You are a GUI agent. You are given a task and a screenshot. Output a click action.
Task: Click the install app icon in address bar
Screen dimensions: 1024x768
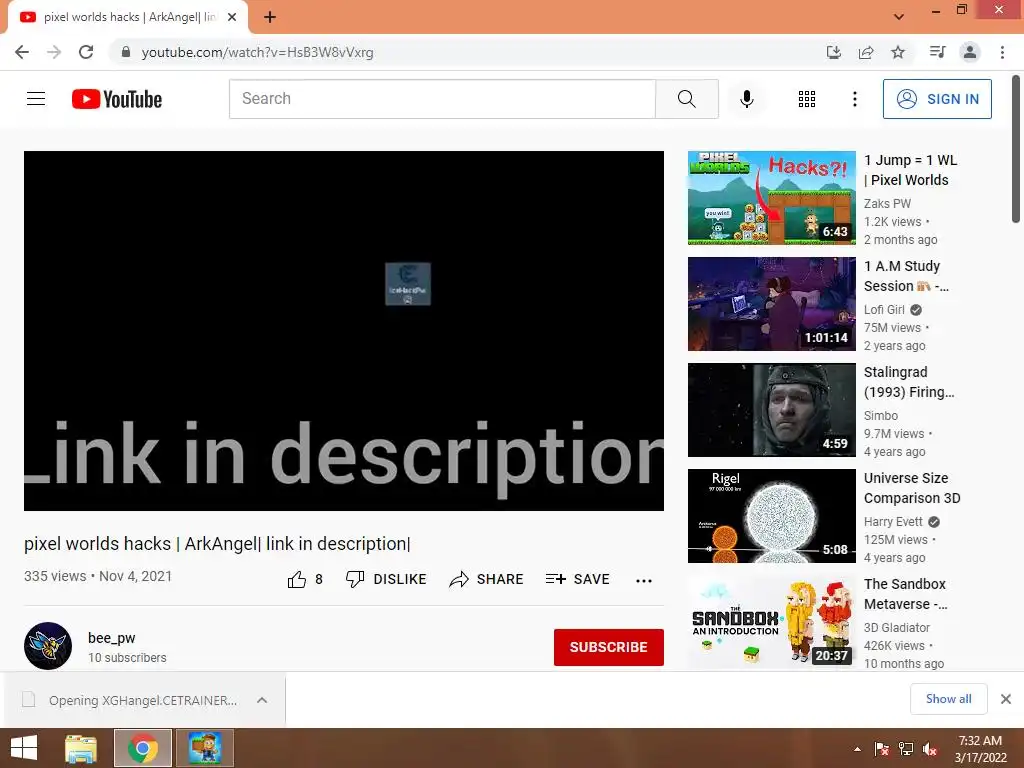[833, 52]
